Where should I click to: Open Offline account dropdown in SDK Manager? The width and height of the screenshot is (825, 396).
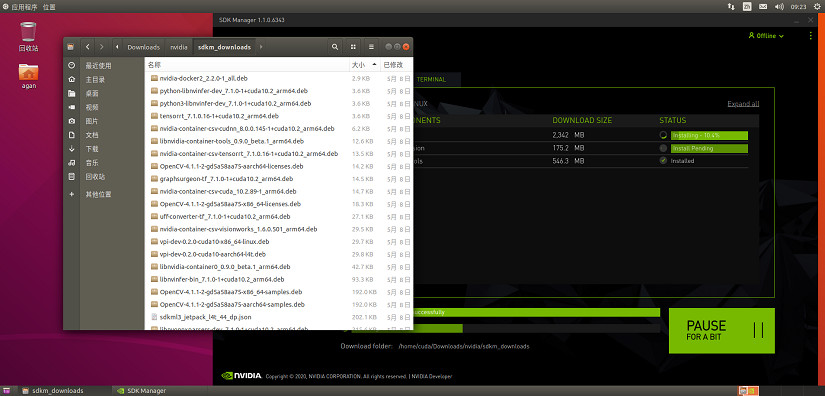pyautogui.click(x=766, y=36)
